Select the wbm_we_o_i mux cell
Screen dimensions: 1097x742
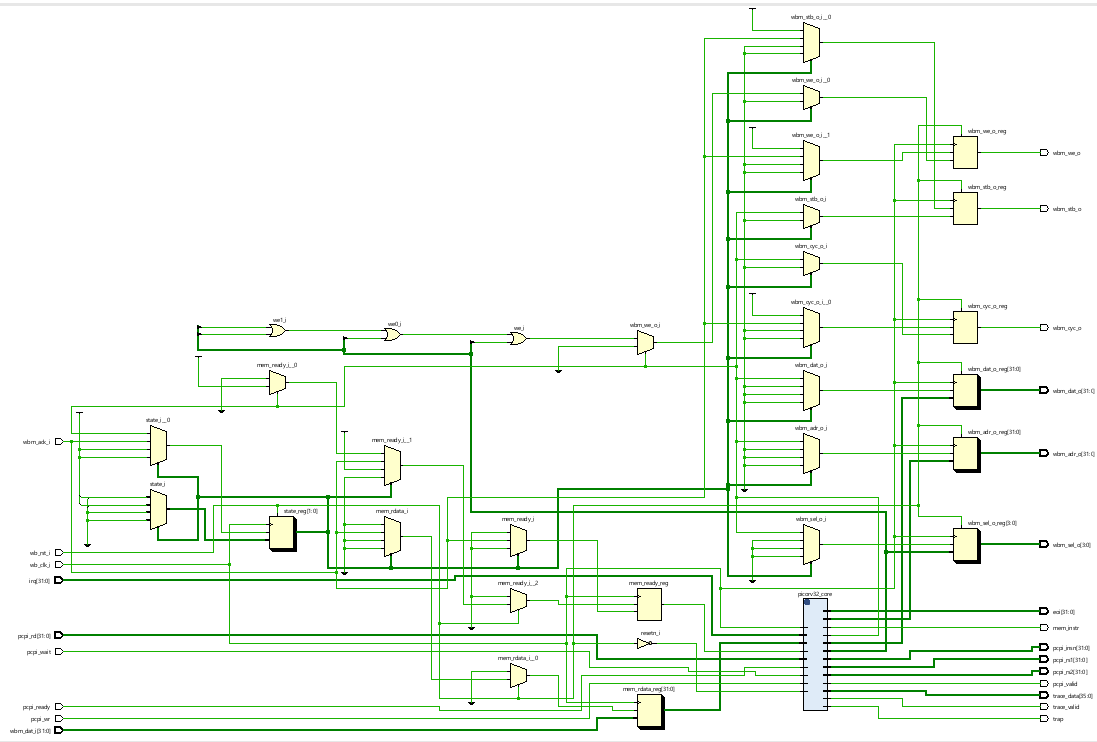(645, 343)
